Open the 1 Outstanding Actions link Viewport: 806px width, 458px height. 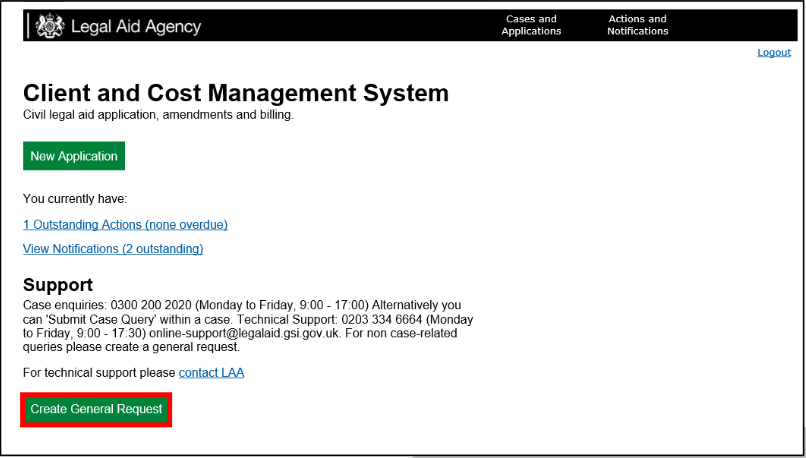click(x=125, y=225)
